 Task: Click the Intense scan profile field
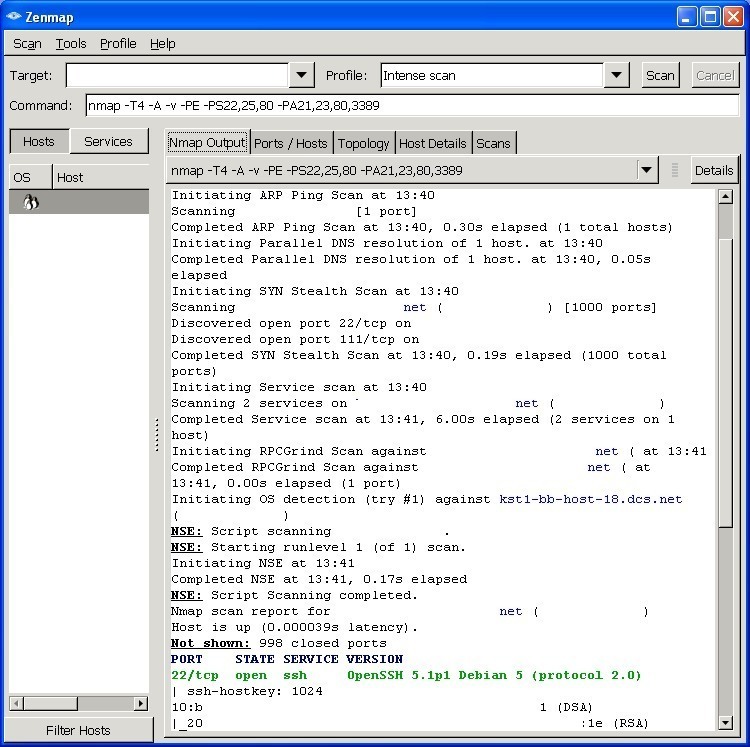point(492,75)
